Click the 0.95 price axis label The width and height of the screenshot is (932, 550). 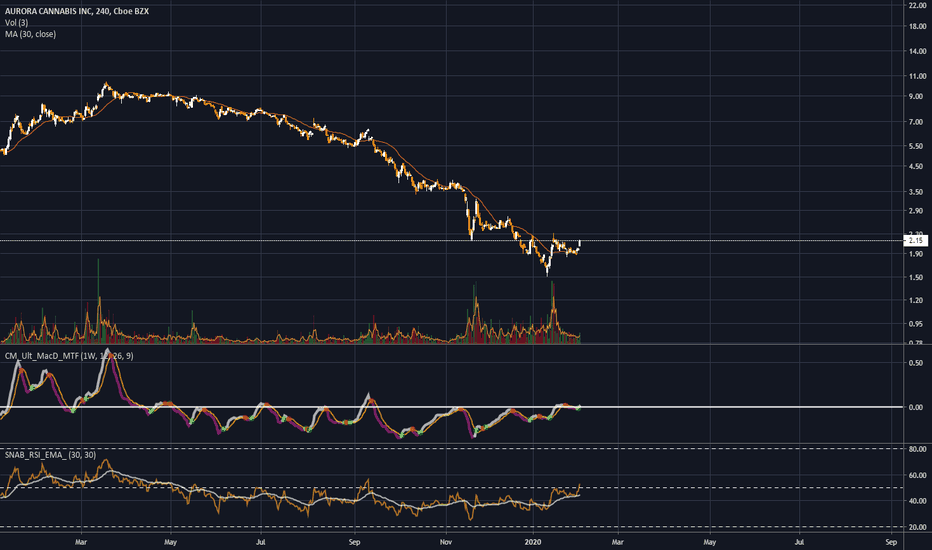tap(915, 324)
